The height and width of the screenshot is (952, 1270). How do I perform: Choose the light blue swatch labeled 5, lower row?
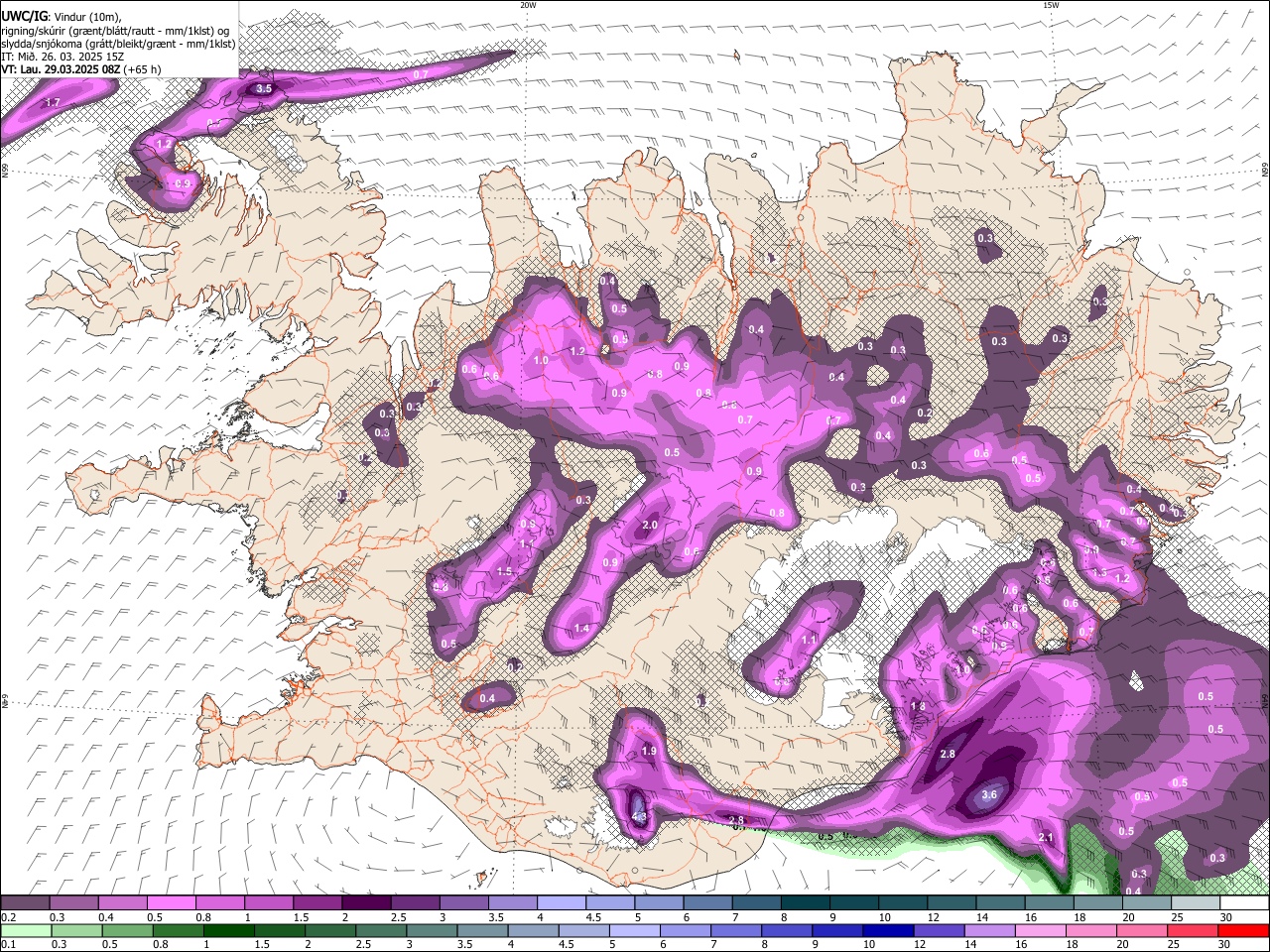(x=634, y=931)
